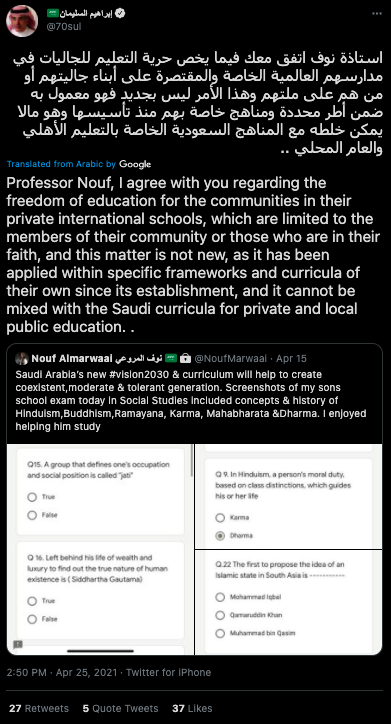Click the Translated from Arabic link
Image resolution: width=391 pixels, height=724 pixels.
pyautogui.click(x=61, y=164)
